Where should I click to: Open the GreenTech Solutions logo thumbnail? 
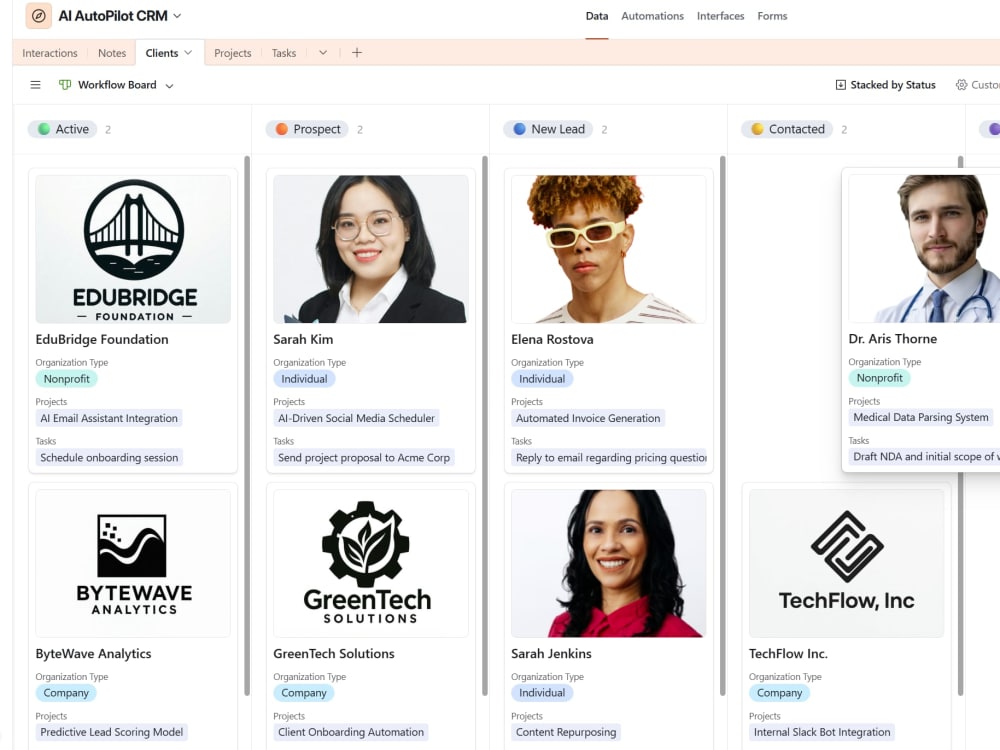[371, 563]
